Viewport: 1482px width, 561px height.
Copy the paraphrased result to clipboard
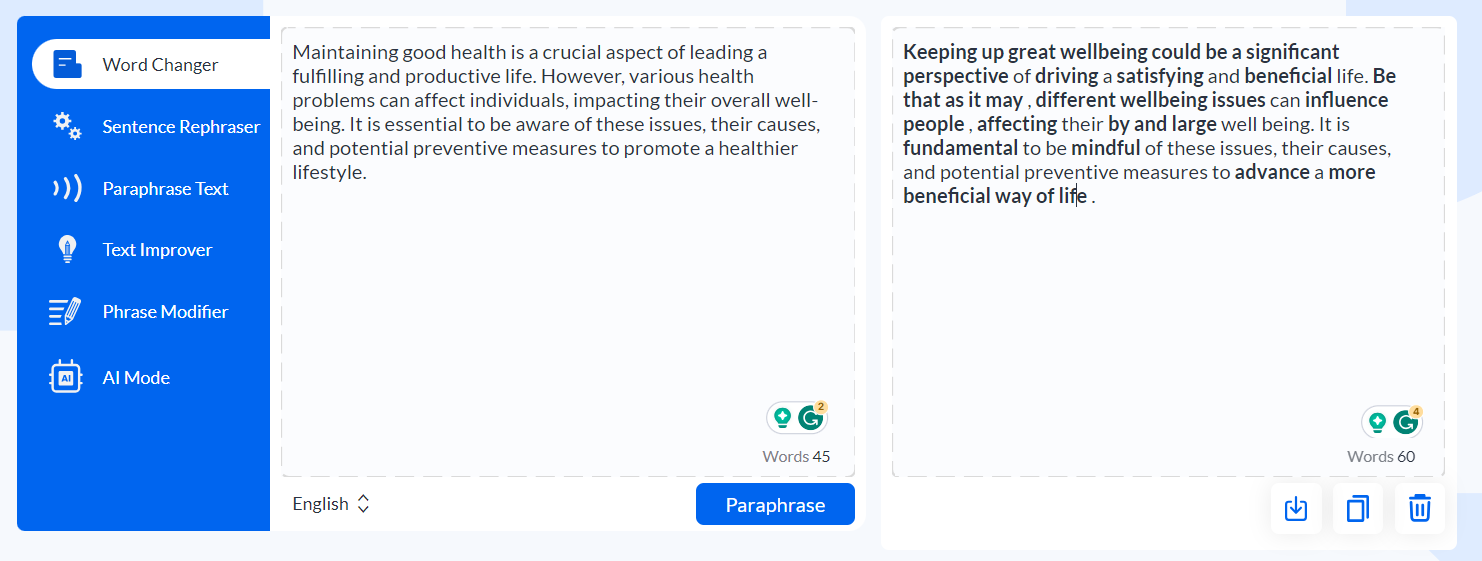click(1358, 509)
